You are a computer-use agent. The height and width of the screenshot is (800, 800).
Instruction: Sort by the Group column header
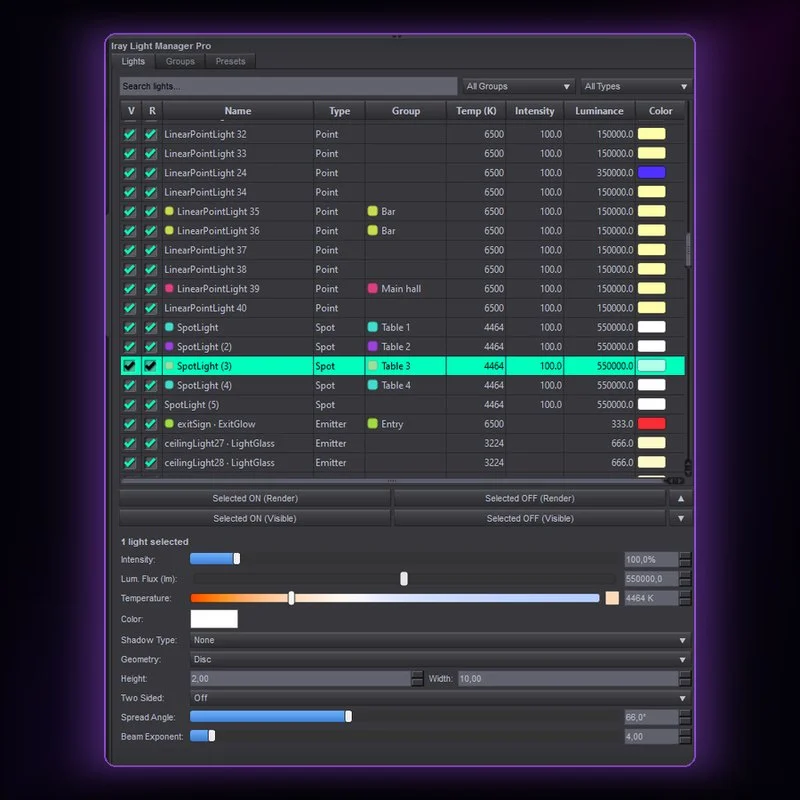[x=406, y=111]
